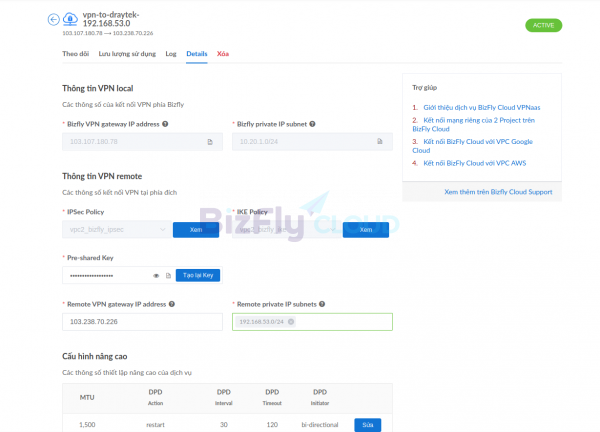Click the DPD Action value restart
This screenshot has height=432, width=600.
(155, 425)
